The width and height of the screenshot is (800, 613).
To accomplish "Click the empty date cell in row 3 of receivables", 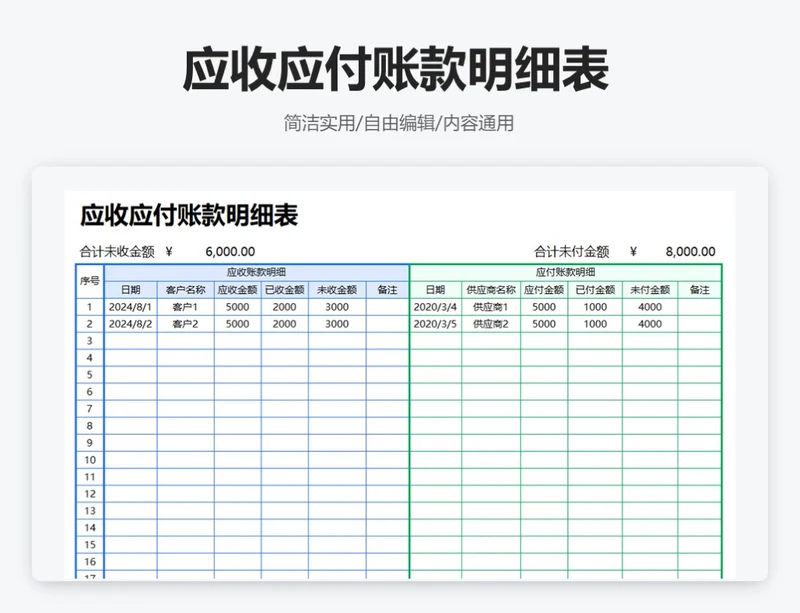I will tap(131, 341).
